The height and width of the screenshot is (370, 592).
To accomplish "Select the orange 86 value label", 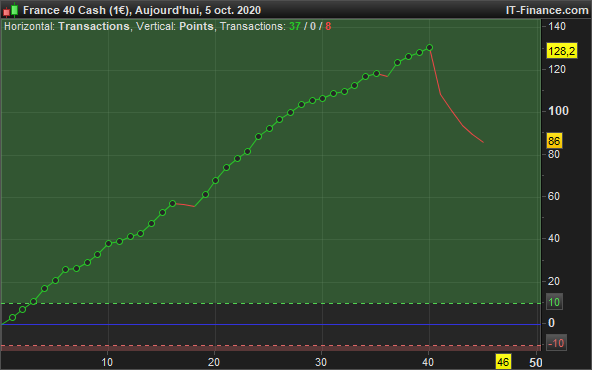I will (554, 141).
